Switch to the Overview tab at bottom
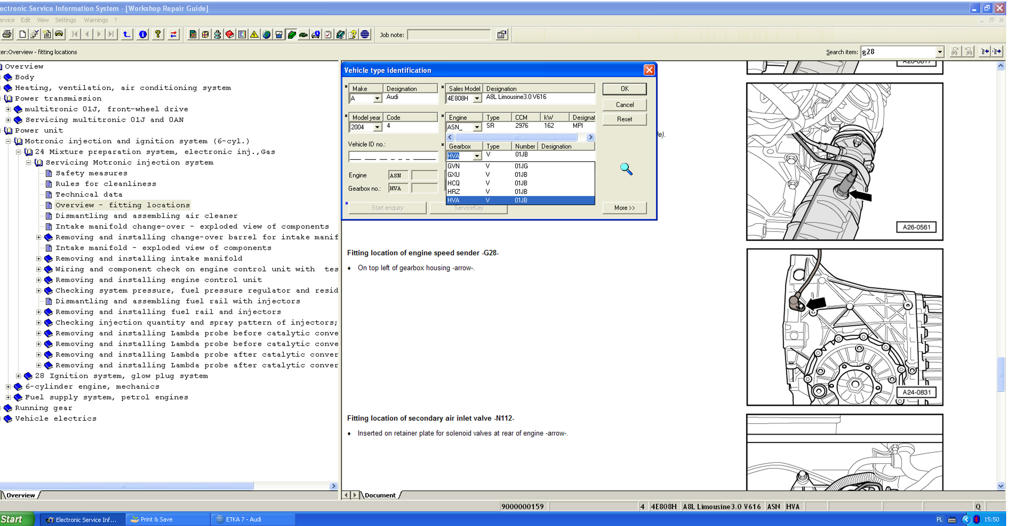Image resolution: width=1024 pixels, height=526 pixels. 20,495
